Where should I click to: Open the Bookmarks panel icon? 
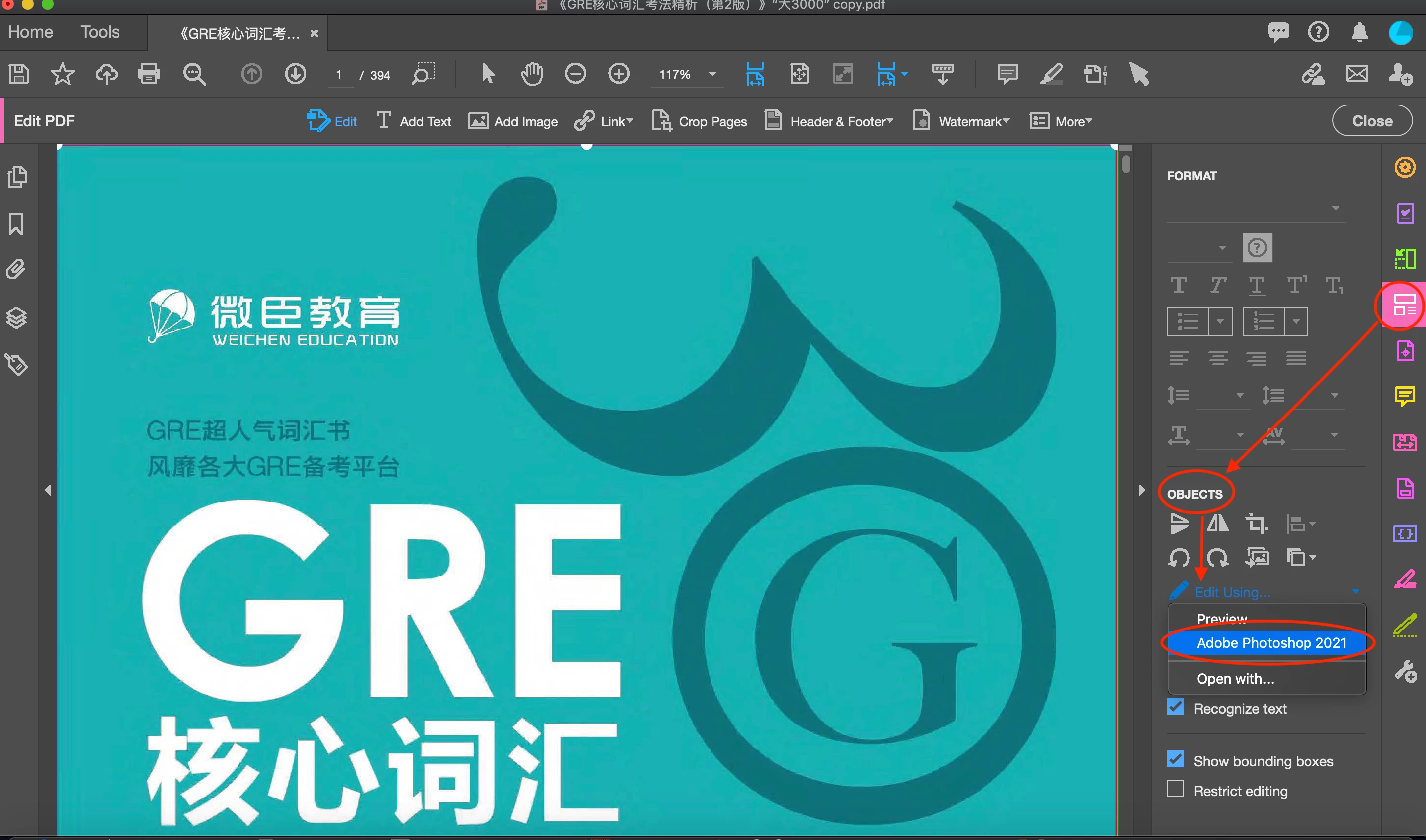pyautogui.click(x=16, y=224)
